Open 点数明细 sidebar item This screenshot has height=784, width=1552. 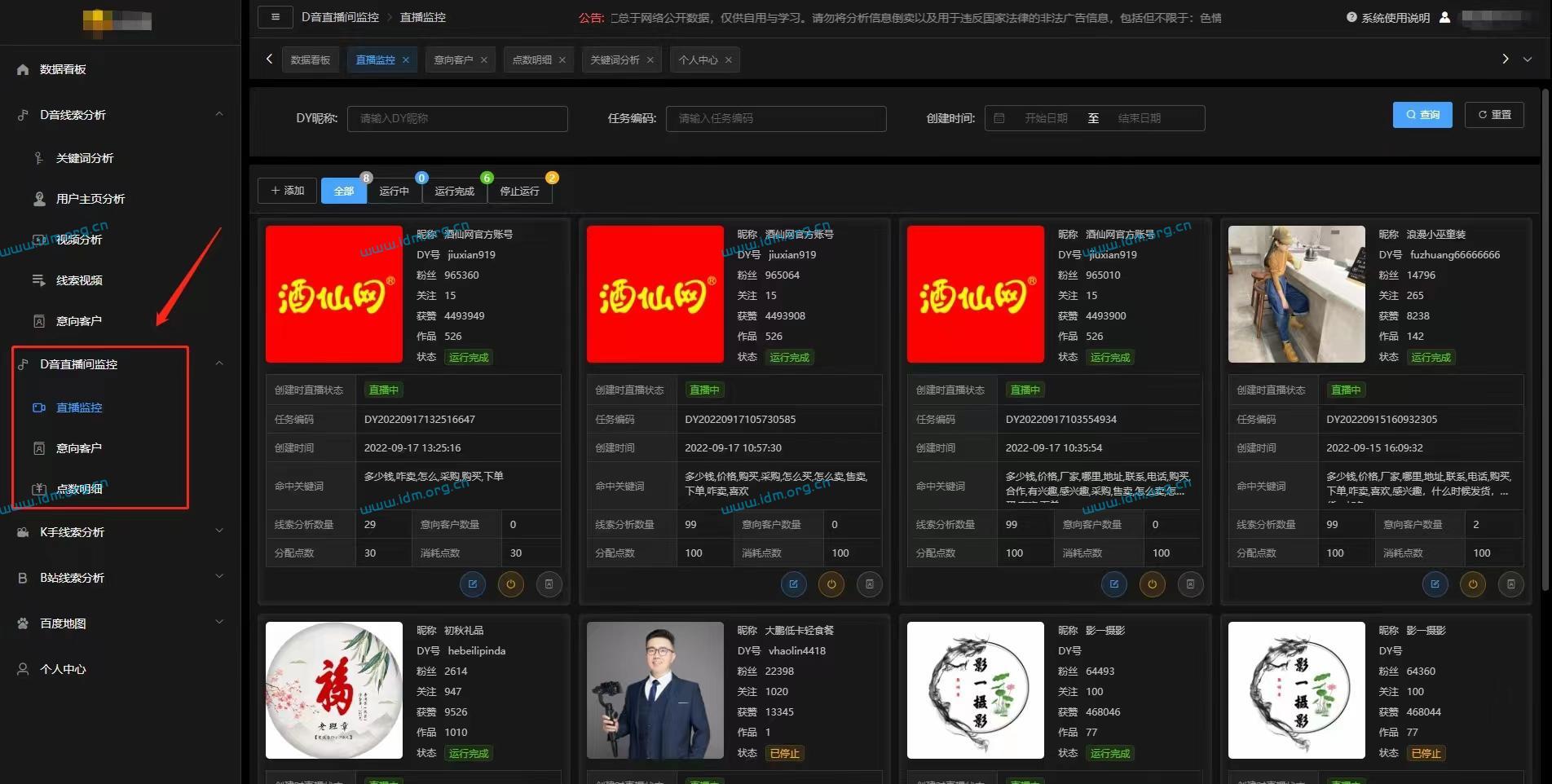[79, 489]
